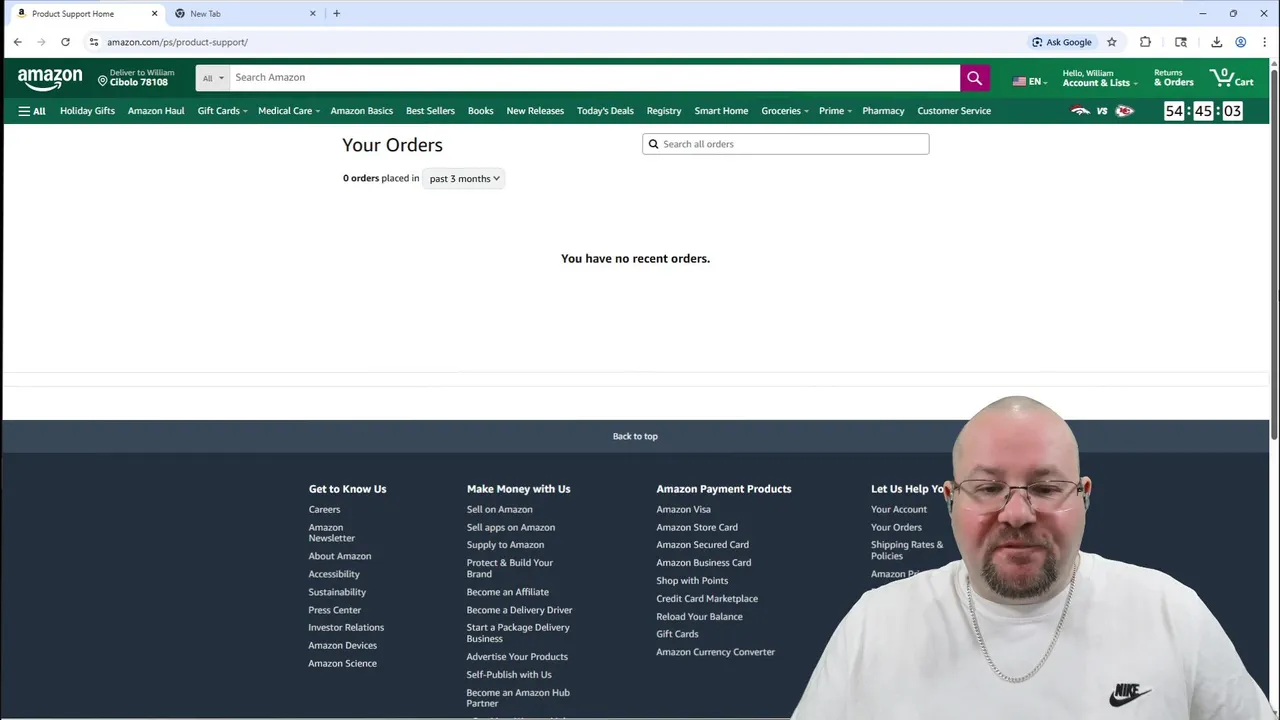Bookmark this page with star icon
Viewport: 1280px width, 720px height.
point(1111,42)
